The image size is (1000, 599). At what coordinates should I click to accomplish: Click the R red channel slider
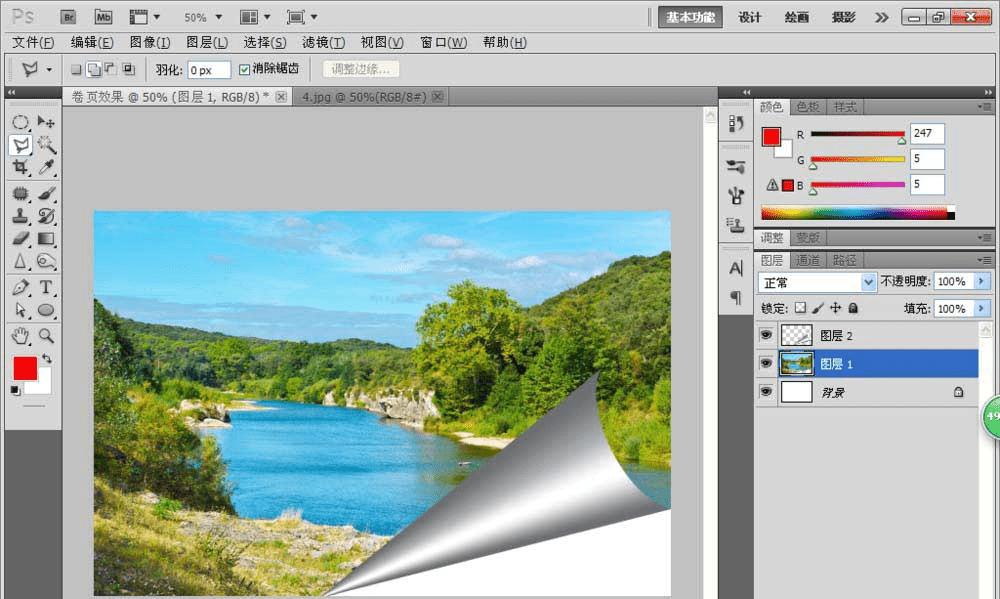click(857, 134)
